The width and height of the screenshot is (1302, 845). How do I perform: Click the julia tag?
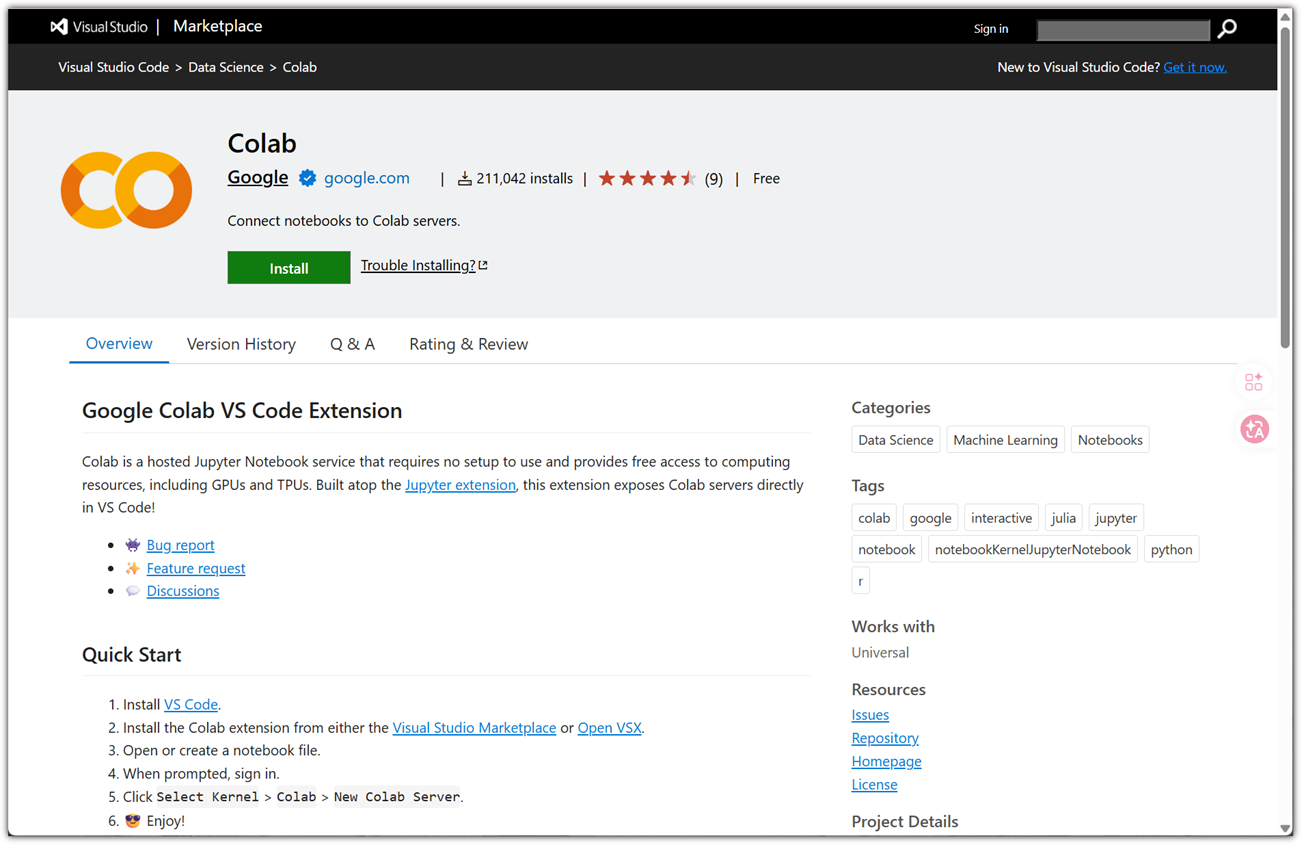coord(1064,518)
